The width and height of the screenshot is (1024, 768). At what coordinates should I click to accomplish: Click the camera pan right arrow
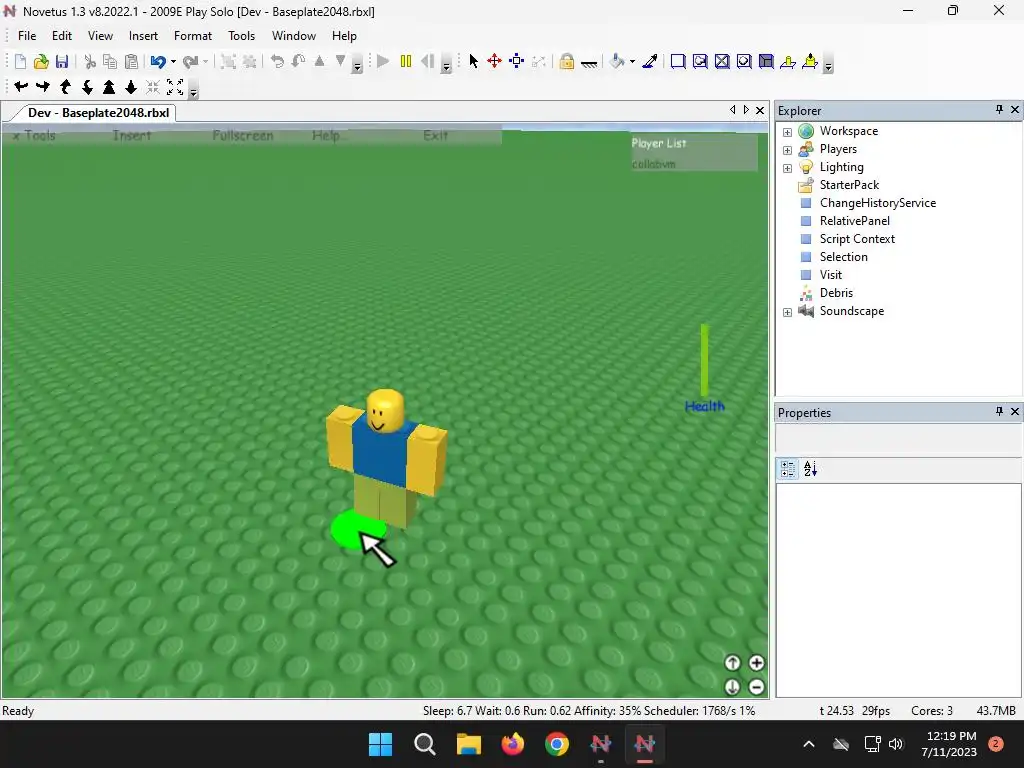43,86
